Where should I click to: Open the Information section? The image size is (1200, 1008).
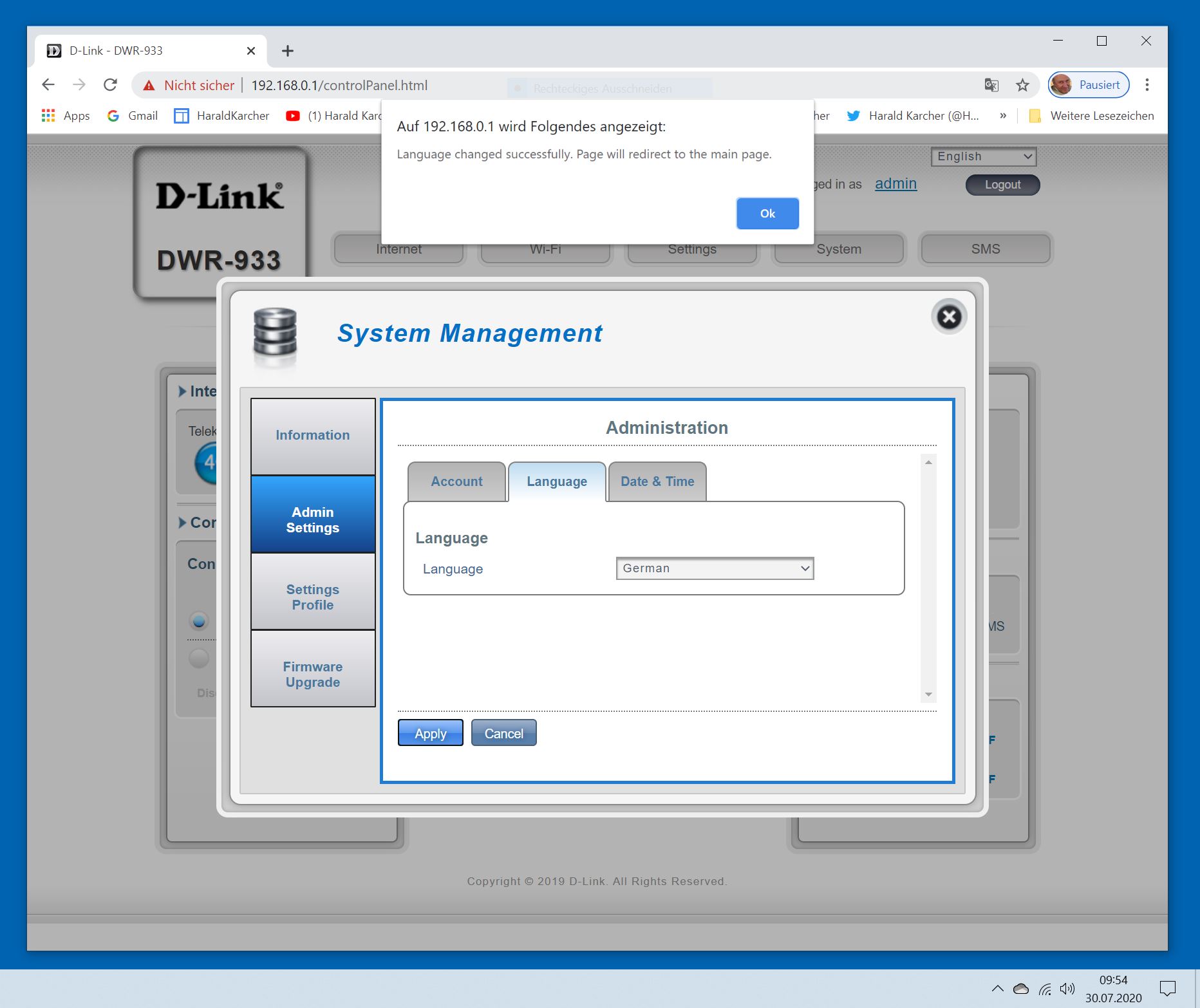313,436
